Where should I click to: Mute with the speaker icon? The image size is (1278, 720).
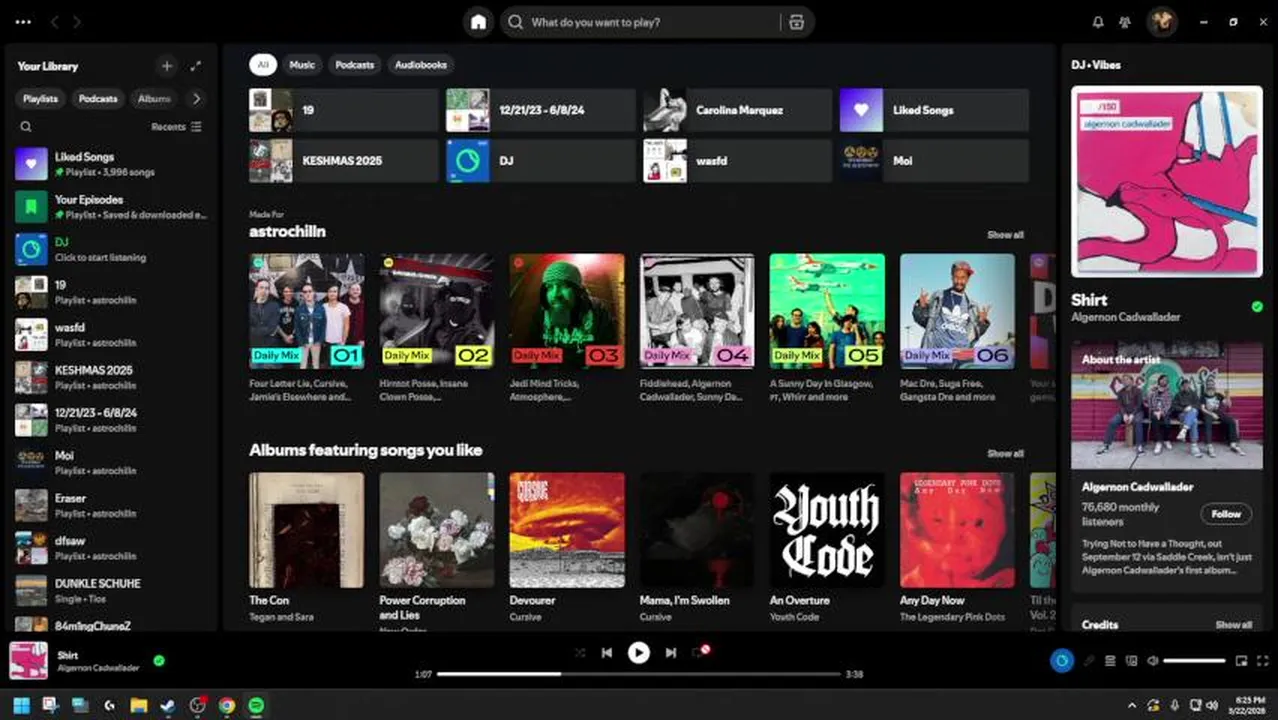(x=1153, y=661)
